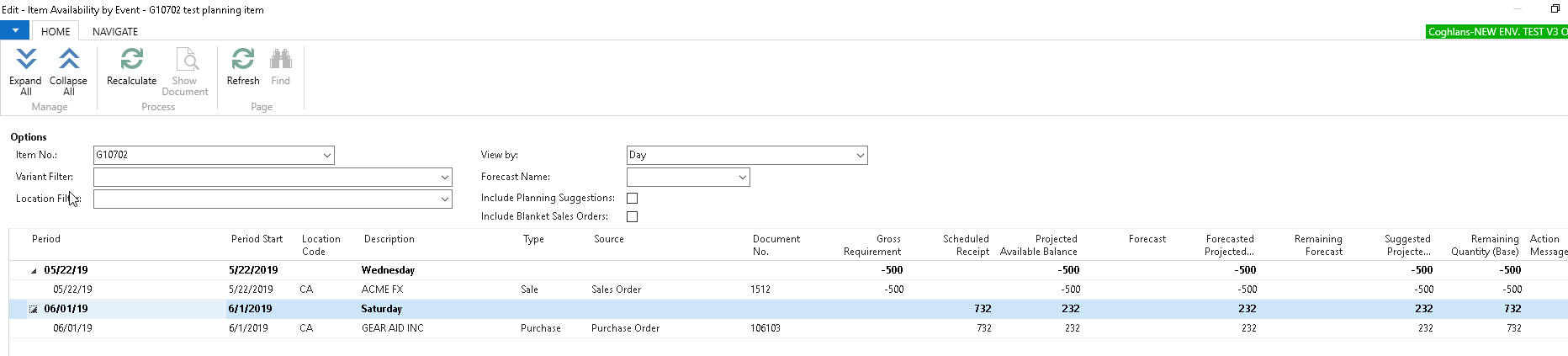The height and width of the screenshot is (356, 1568).
Task: Open the Item No. dropdown list
Action: 326,156
